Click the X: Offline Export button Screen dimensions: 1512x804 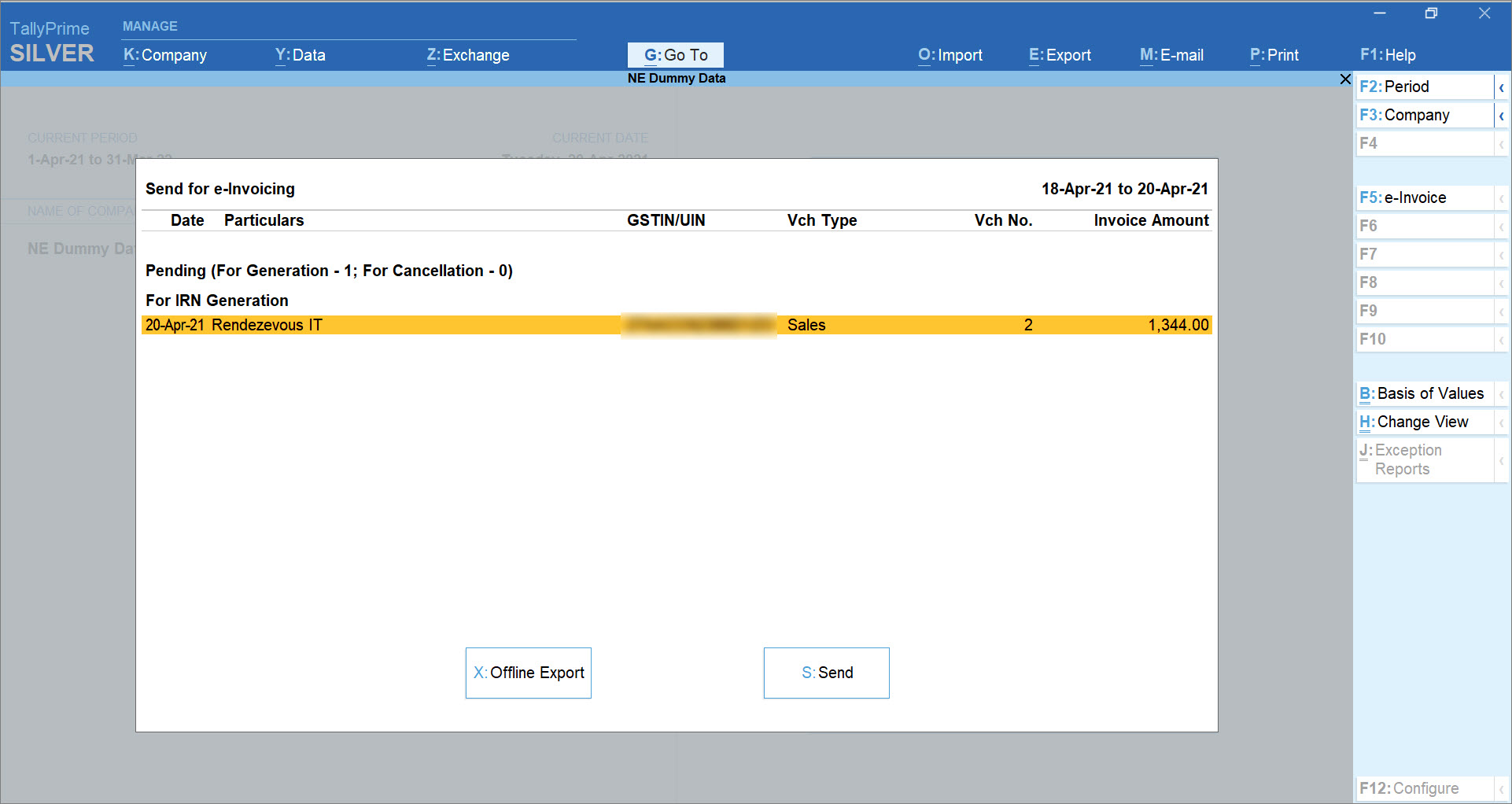tap(529, 673)
